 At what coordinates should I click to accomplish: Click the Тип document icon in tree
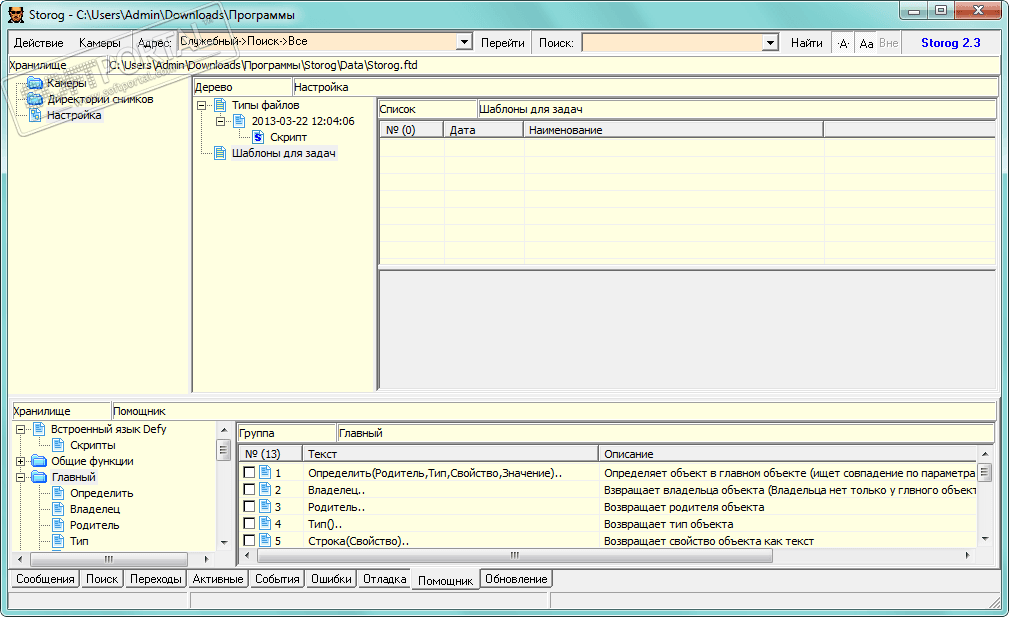coord(58,541)
